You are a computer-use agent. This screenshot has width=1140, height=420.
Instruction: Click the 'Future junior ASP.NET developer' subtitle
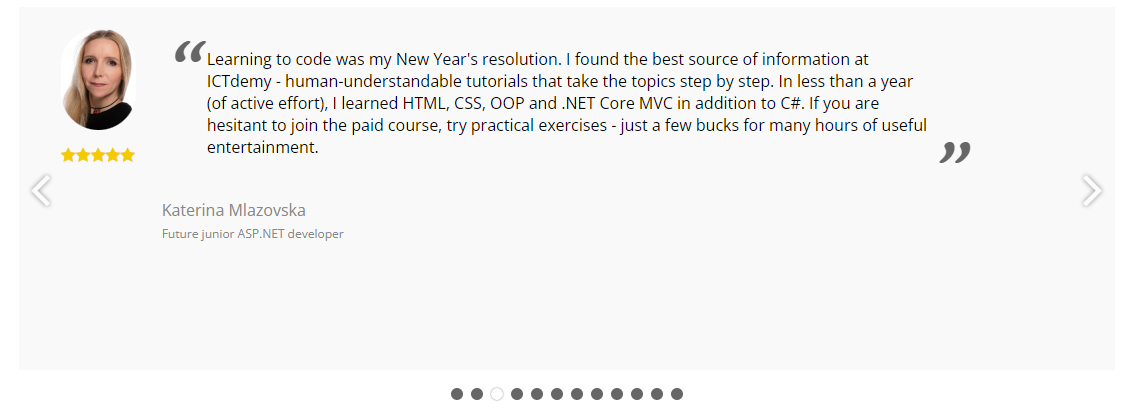(252, 234)
